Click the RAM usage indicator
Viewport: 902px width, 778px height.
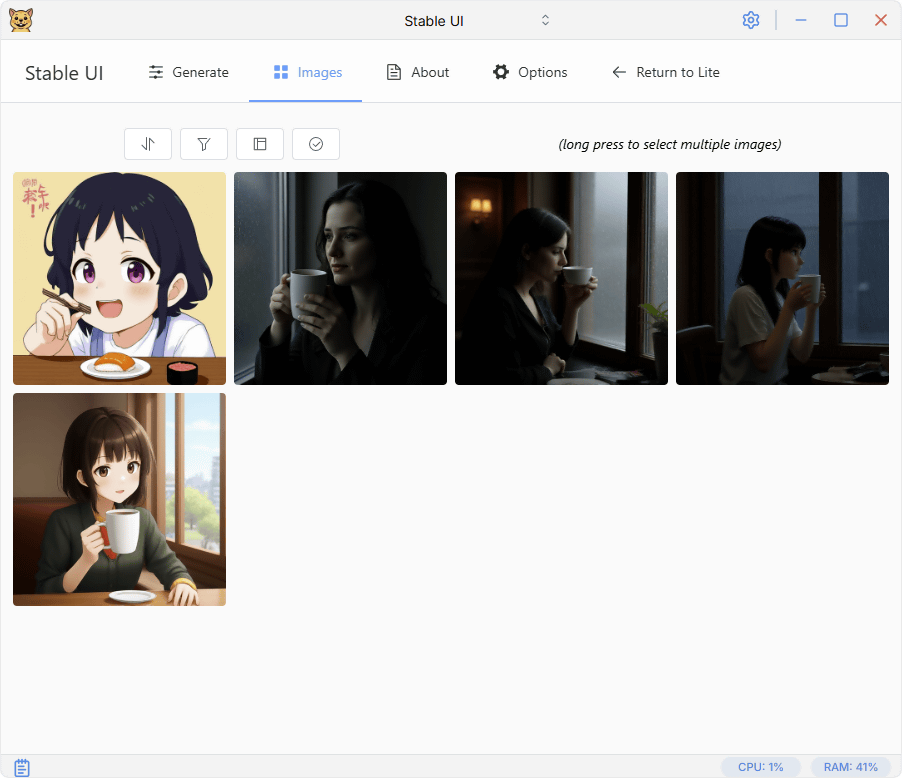850,767
